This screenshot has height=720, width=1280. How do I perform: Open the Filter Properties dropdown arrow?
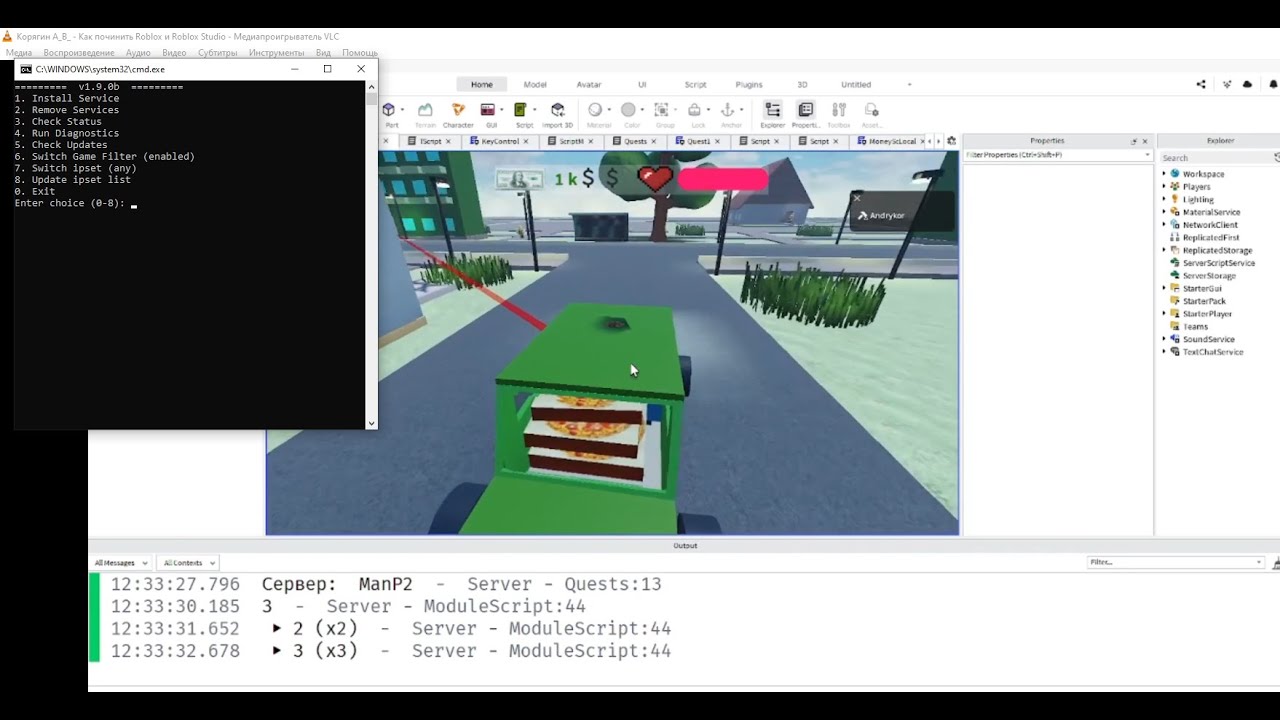pyautogui.click(x=1147, y=155)
